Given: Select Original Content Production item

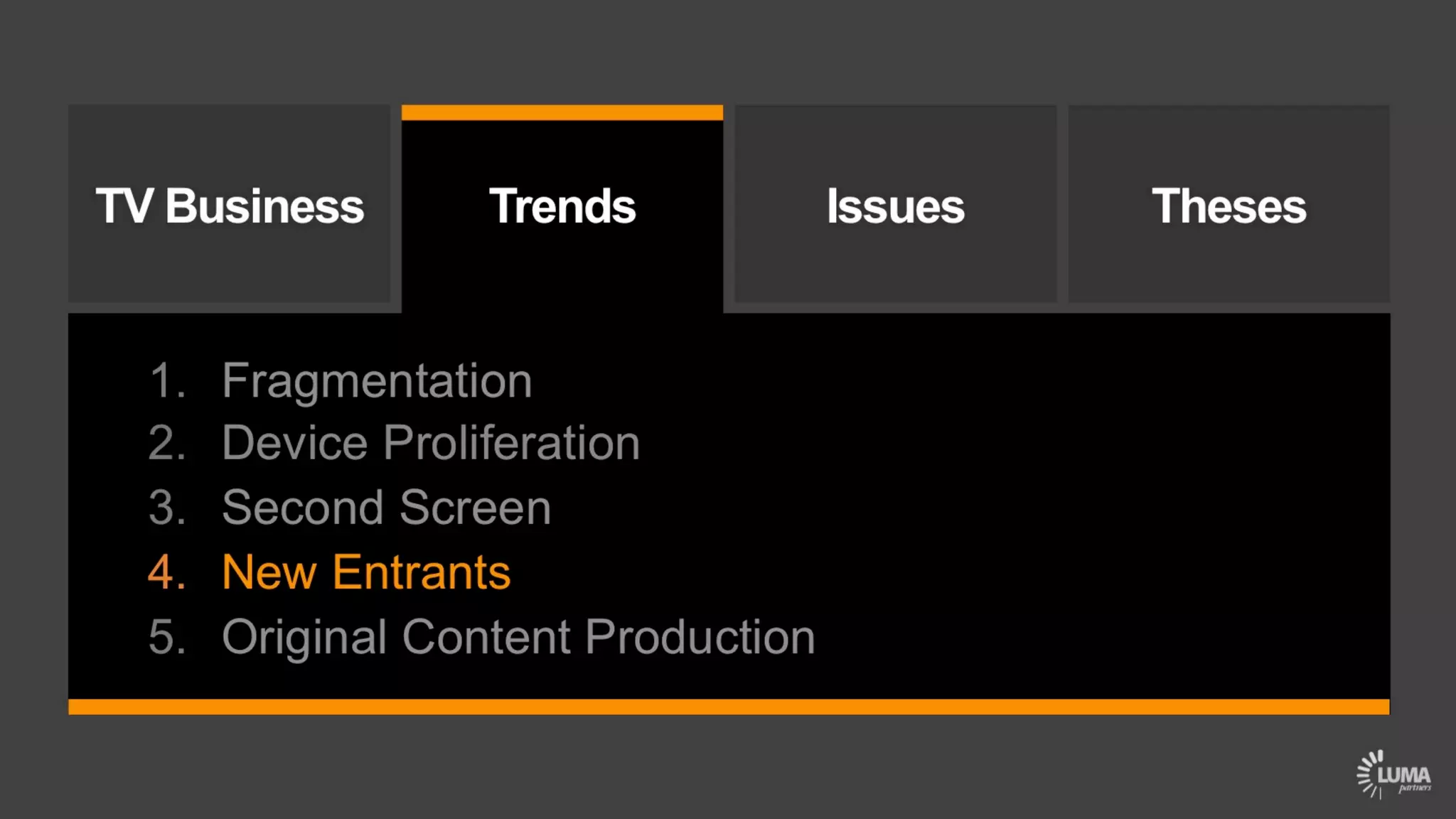Looking at the screenshot, I should point(482,637).
